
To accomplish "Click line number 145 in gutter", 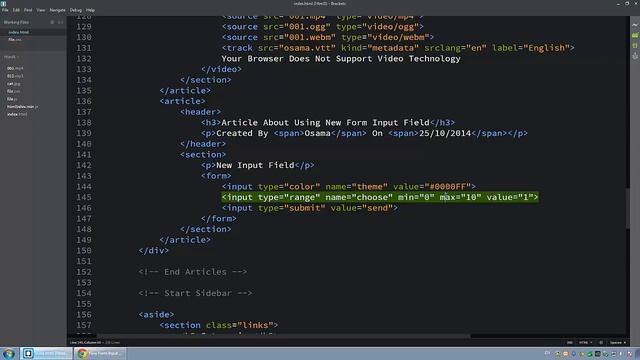I will click(84, 197).
